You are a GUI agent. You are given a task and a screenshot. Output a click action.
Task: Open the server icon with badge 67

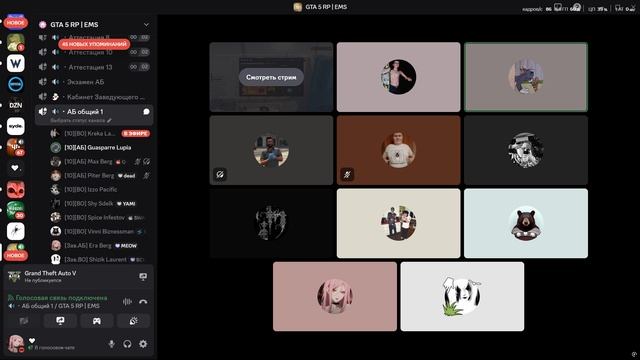[x=16, y=147]
